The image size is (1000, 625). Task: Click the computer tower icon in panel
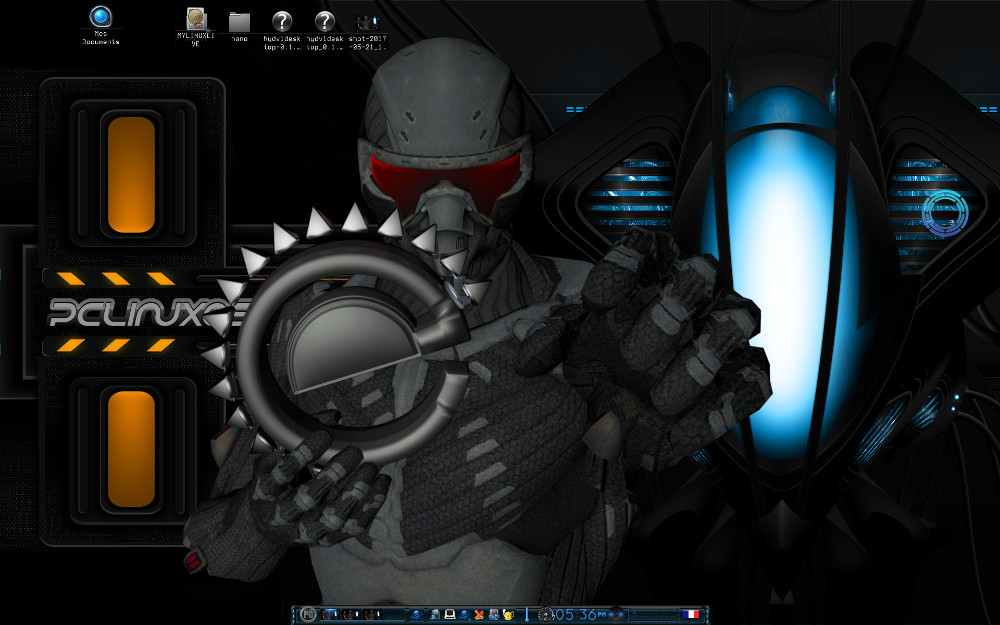tap(435, 614)
